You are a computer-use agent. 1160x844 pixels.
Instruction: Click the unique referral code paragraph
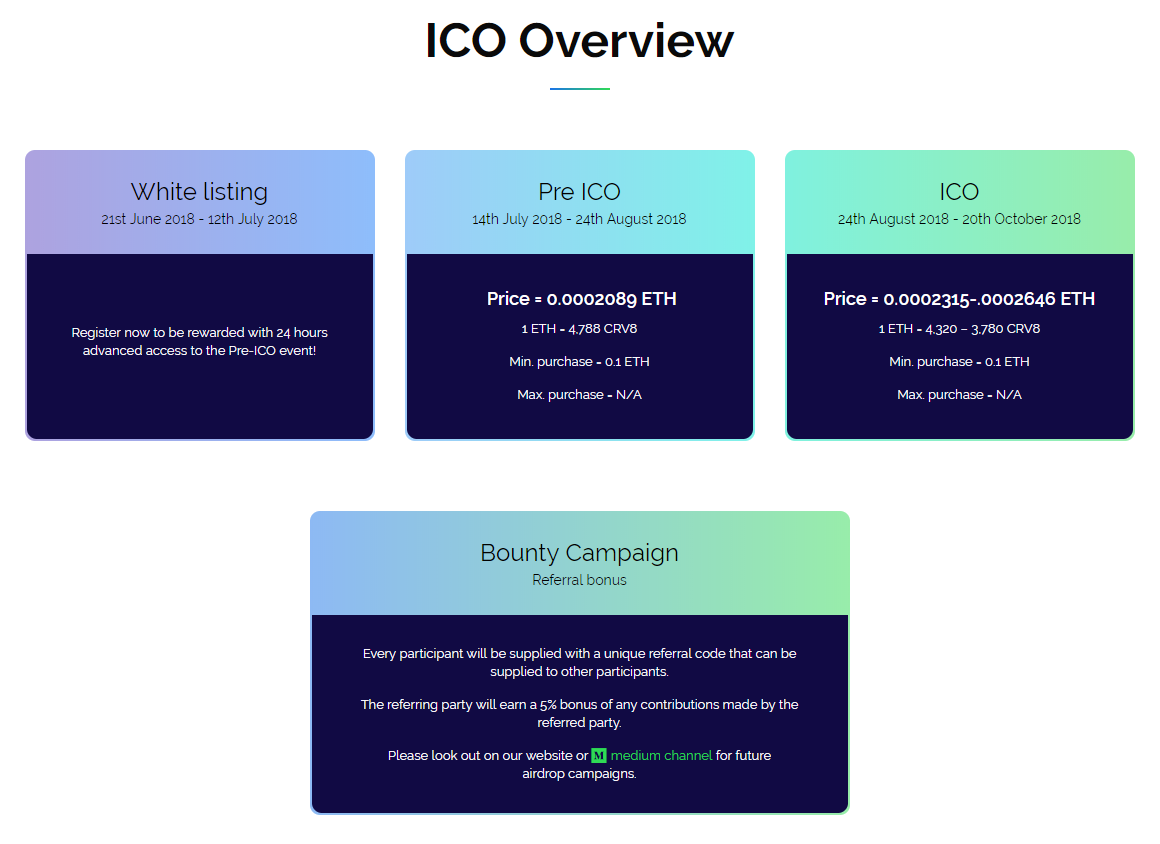tap(579, 662)
